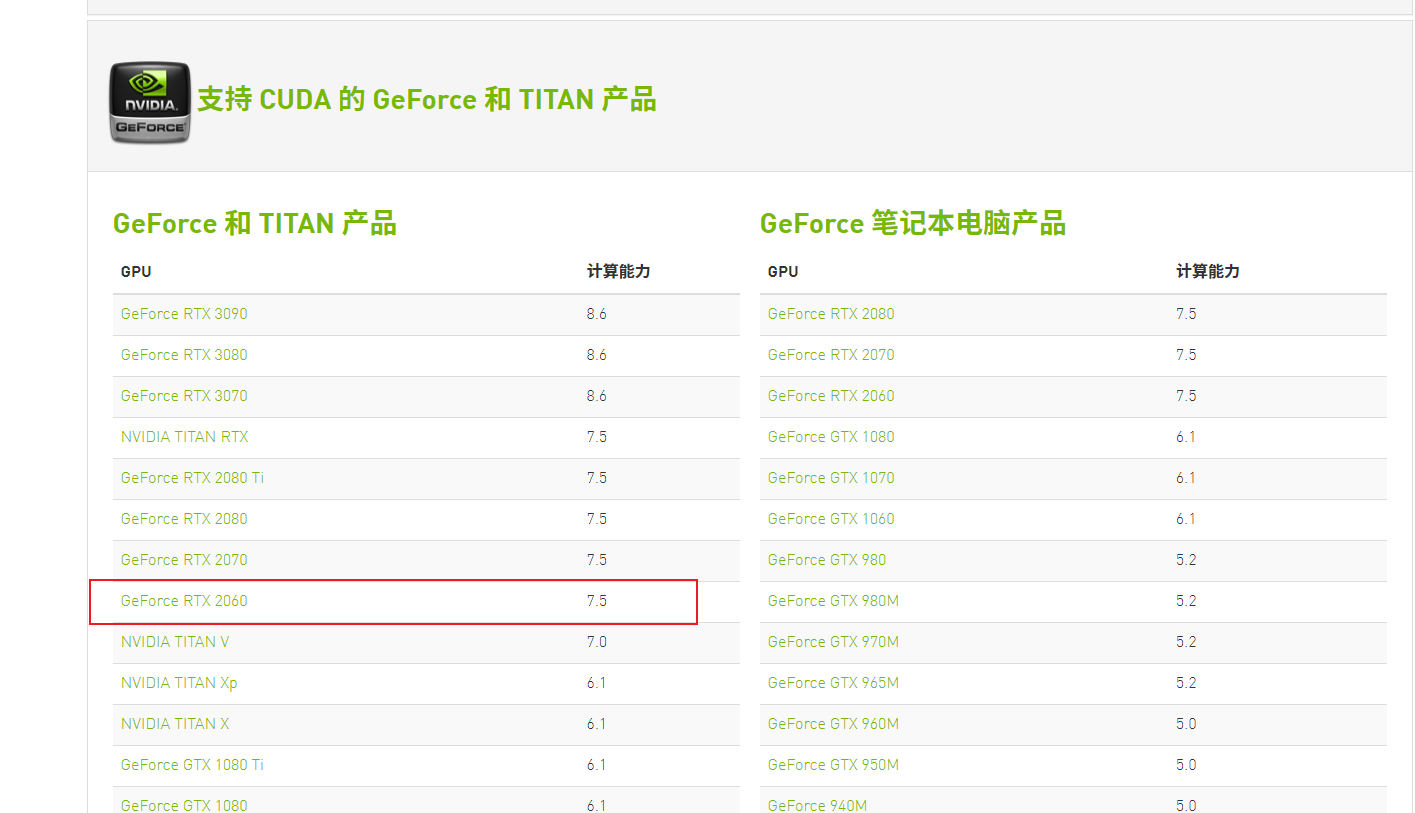
Task: Click the 5.2 value in the GTX 970M row
Action: click(1186, 642)
